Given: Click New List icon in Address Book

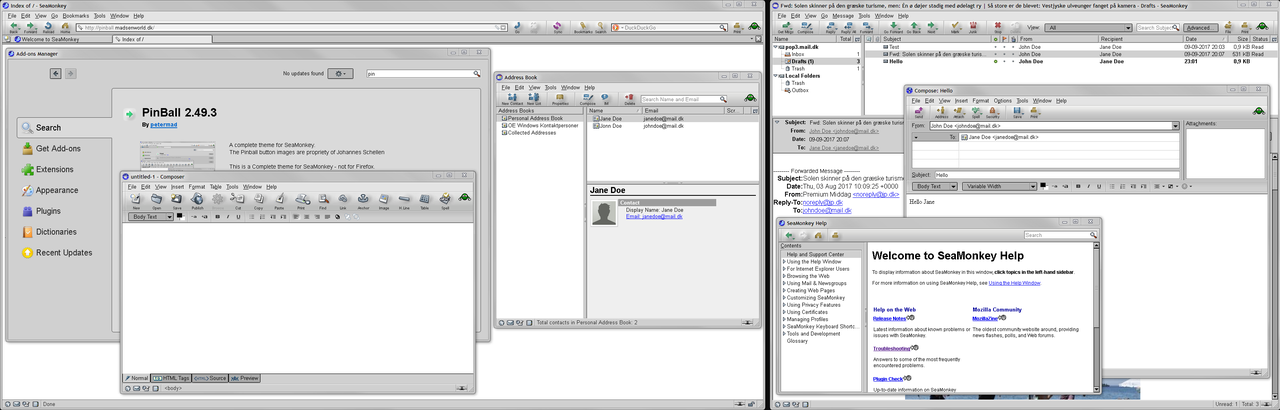Looking at the screenshot, I should (534, 99).
